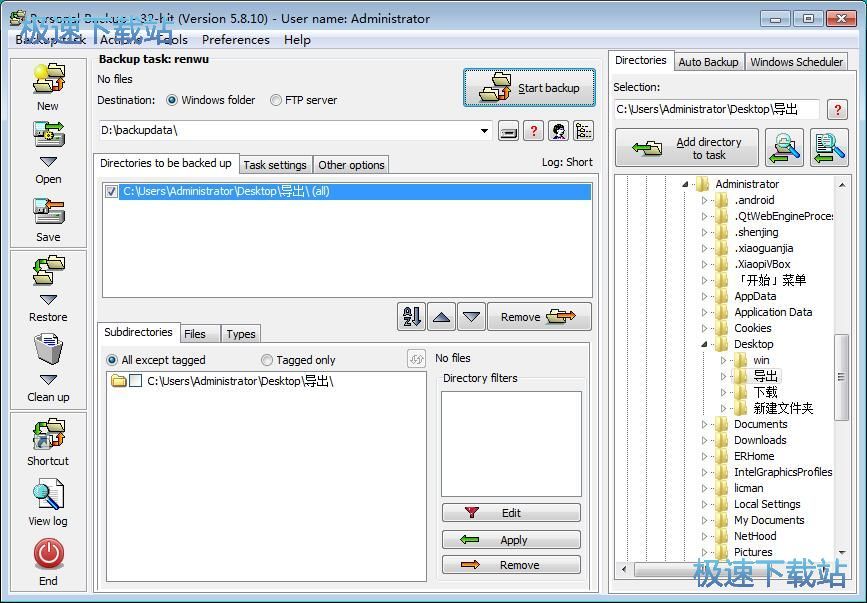This screenshot has width=867, height=603.
Task: Click the person icon beside destination path
Action: pos(558,131)
